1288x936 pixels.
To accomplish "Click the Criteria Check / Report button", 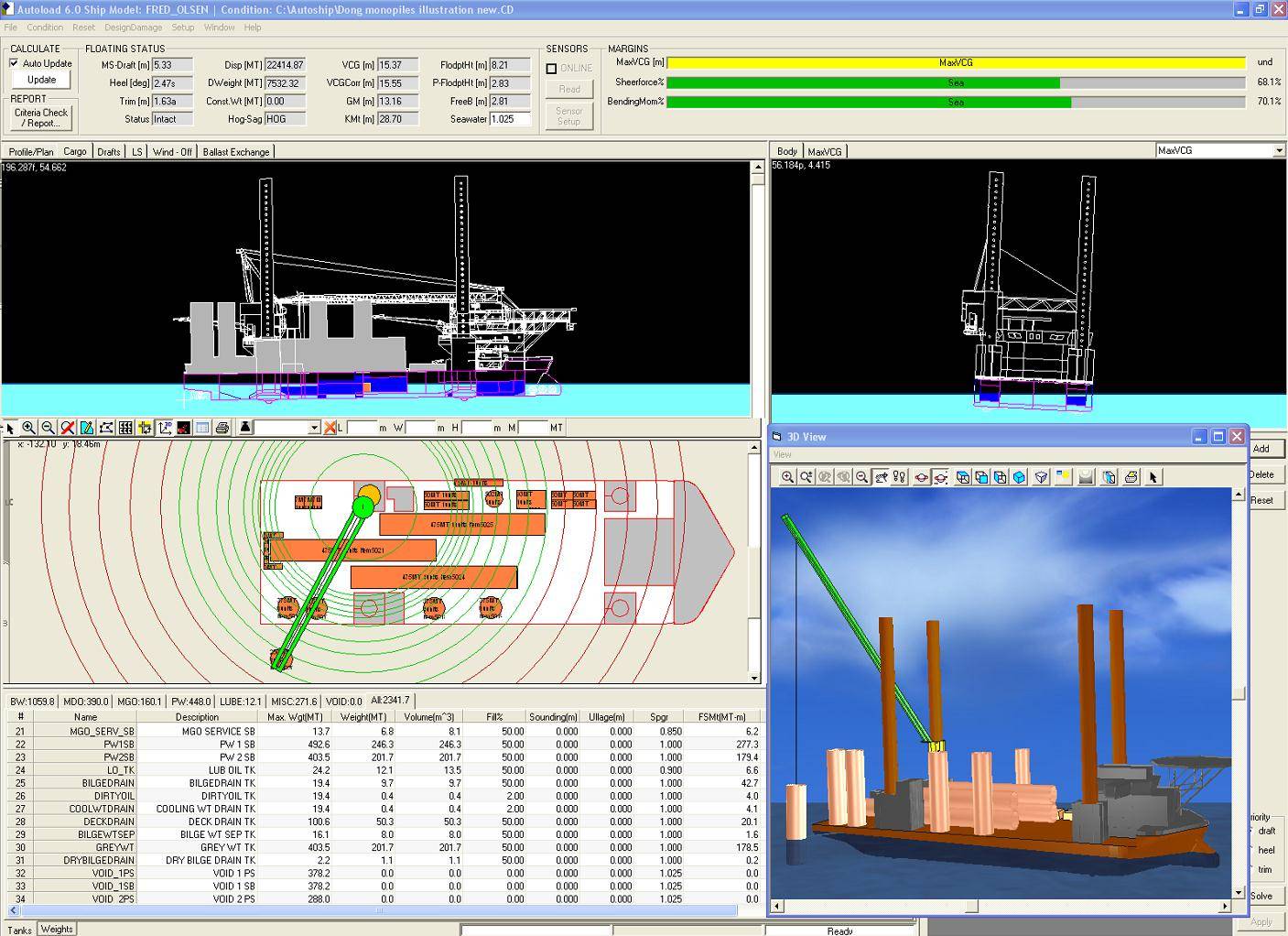I will (x=40, y=116).
